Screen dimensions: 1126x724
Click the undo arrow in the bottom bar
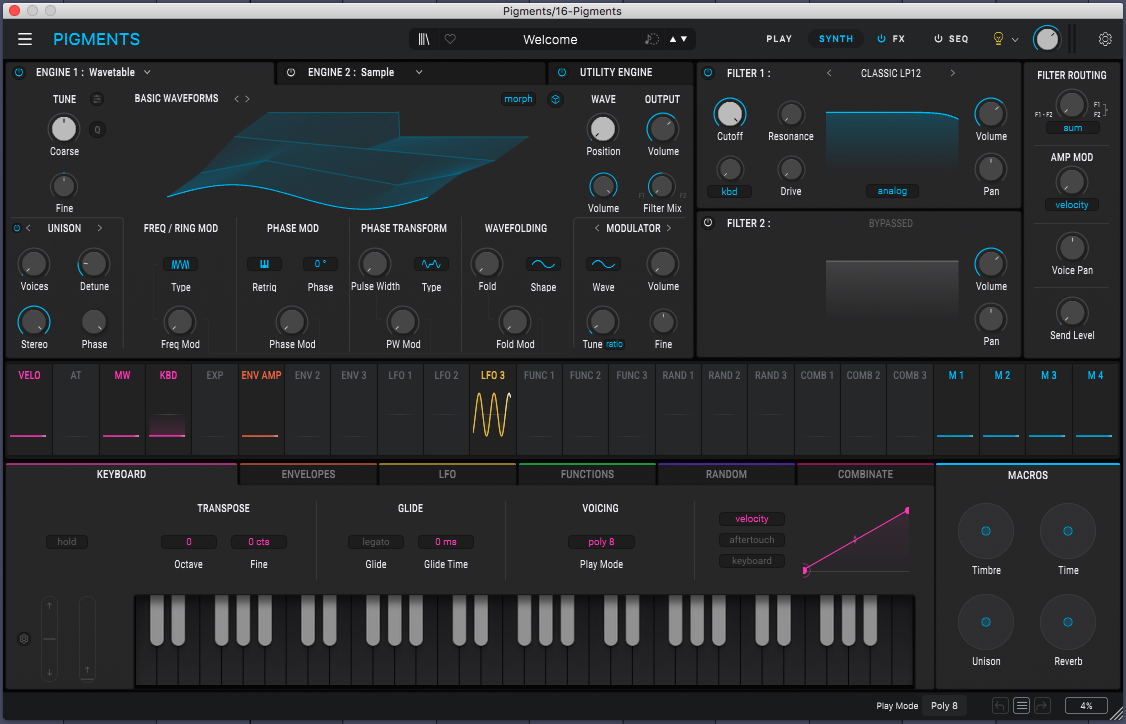(1000, 706)
